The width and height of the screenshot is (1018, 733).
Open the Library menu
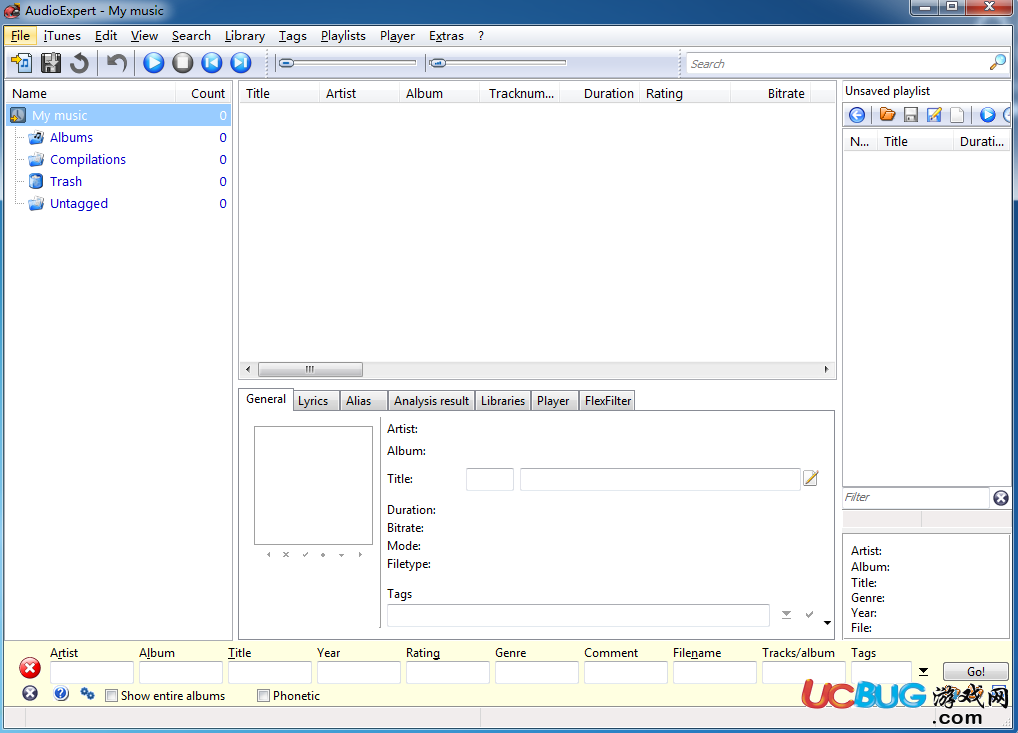tap(245, 36)
